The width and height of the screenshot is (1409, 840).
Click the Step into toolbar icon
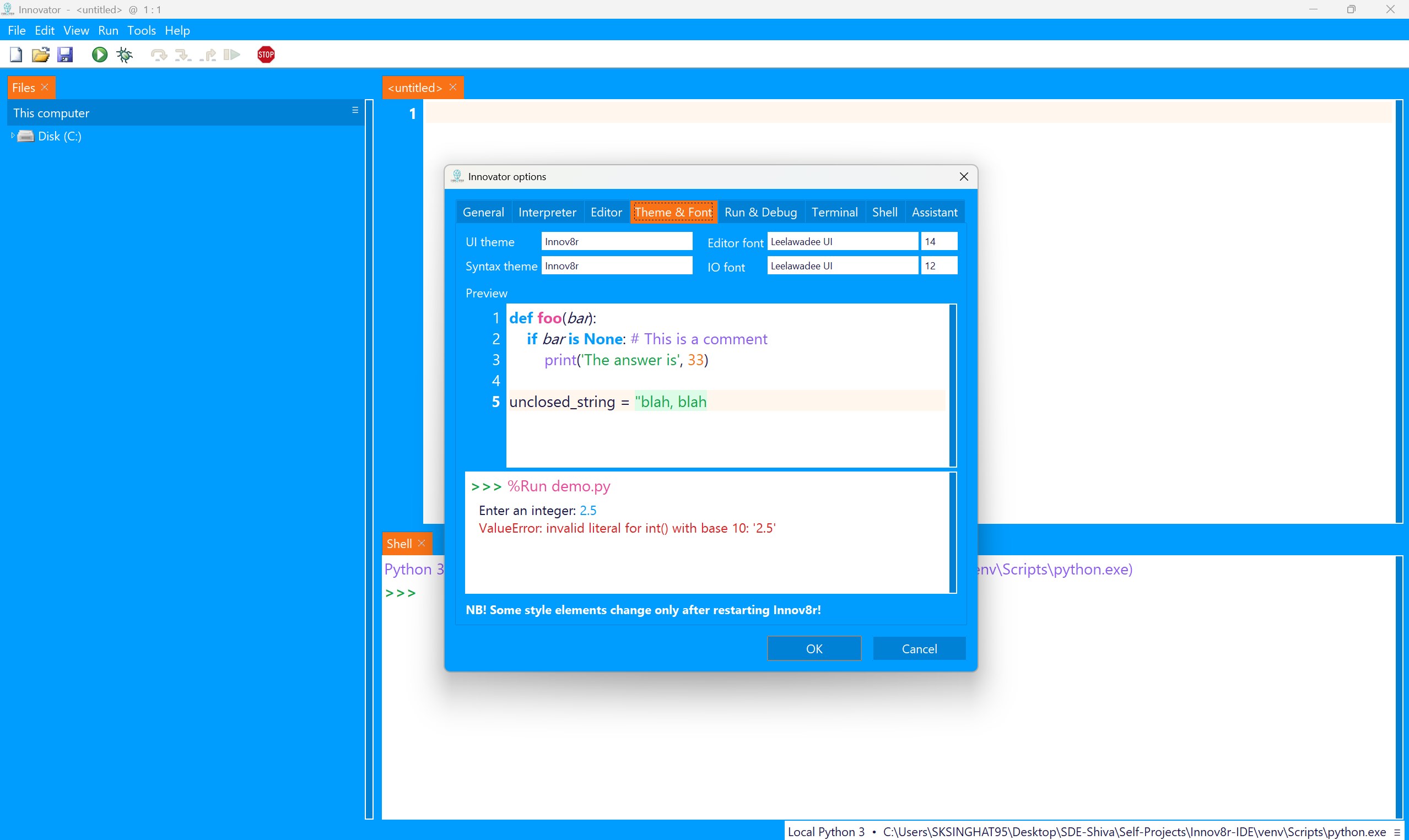click(183, 55)
